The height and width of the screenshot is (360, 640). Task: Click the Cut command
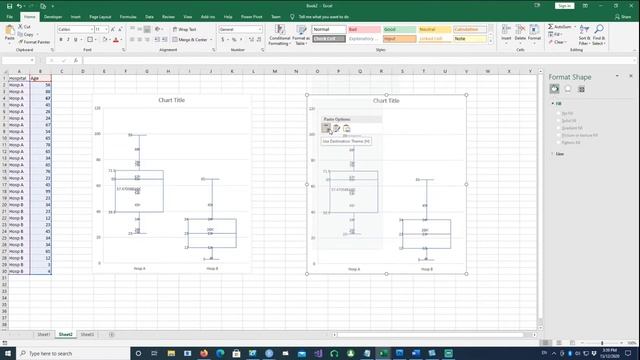click(24, 27)
